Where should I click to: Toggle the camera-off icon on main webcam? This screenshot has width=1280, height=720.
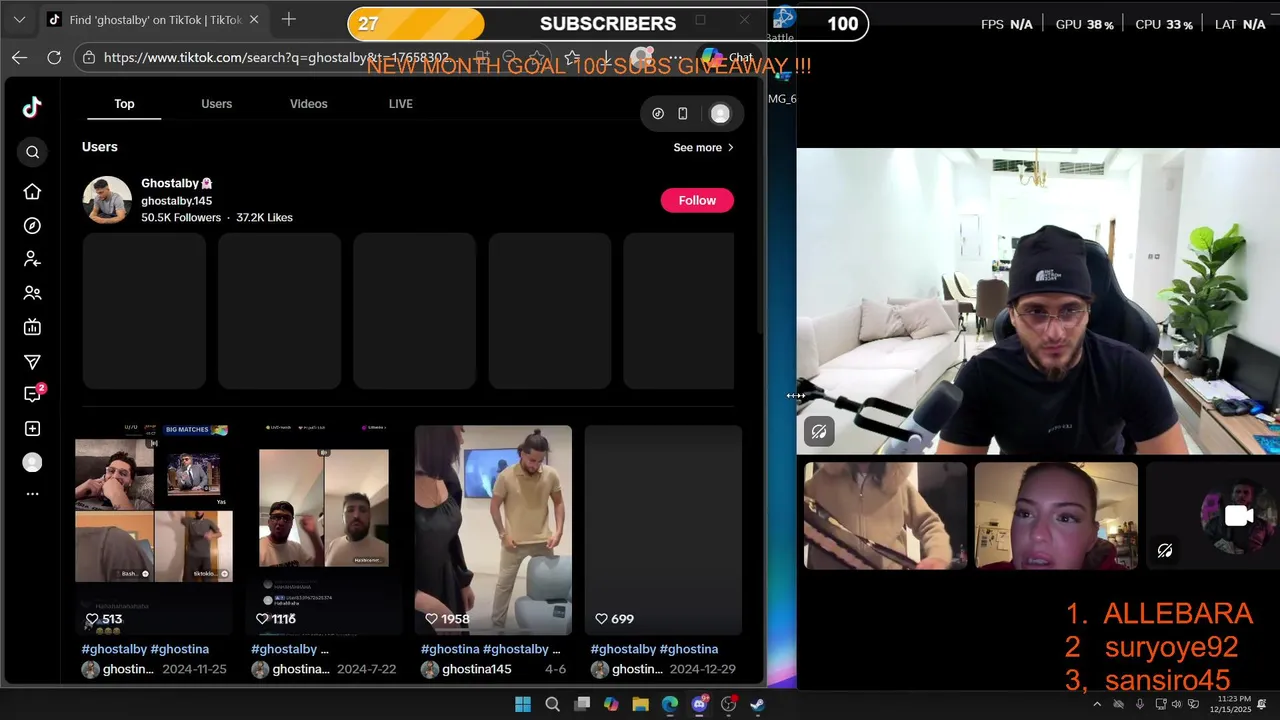819,432
